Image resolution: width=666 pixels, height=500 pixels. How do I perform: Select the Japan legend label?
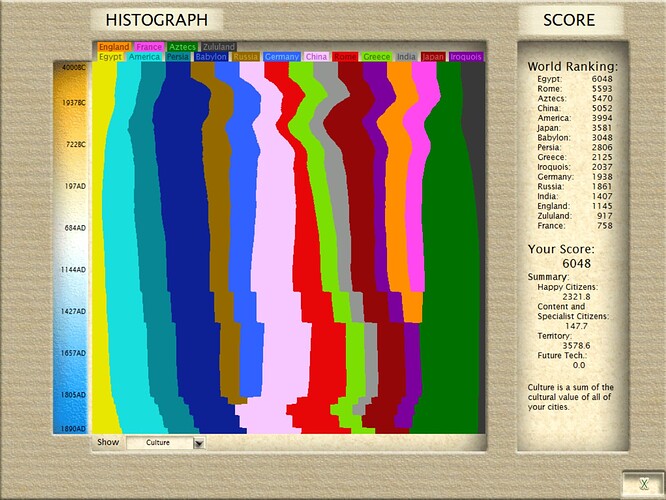click(433, 57)
